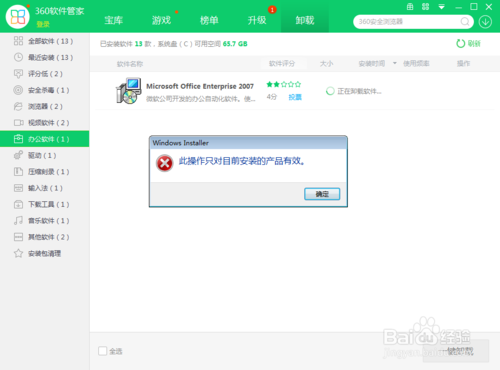Sort by 大小 column header

point(326,63)
